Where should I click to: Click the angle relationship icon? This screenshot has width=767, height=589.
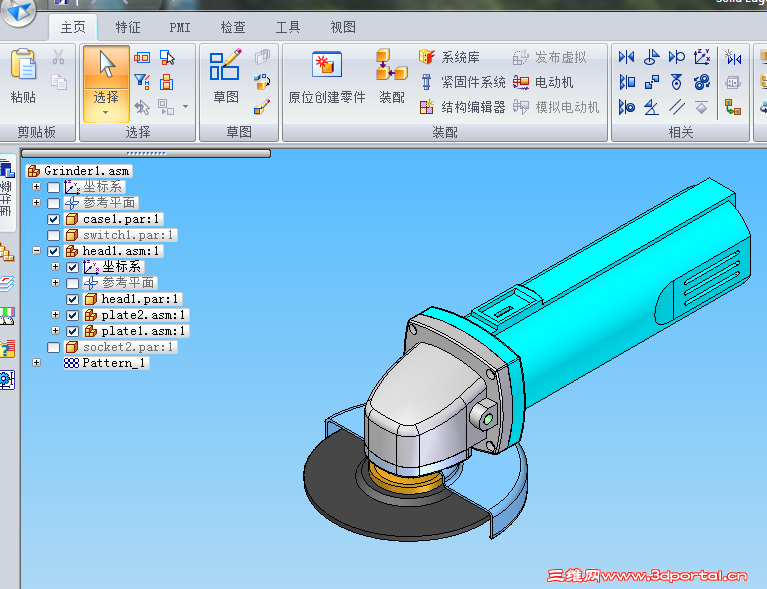pyautogui.click(x=651, y=107)
